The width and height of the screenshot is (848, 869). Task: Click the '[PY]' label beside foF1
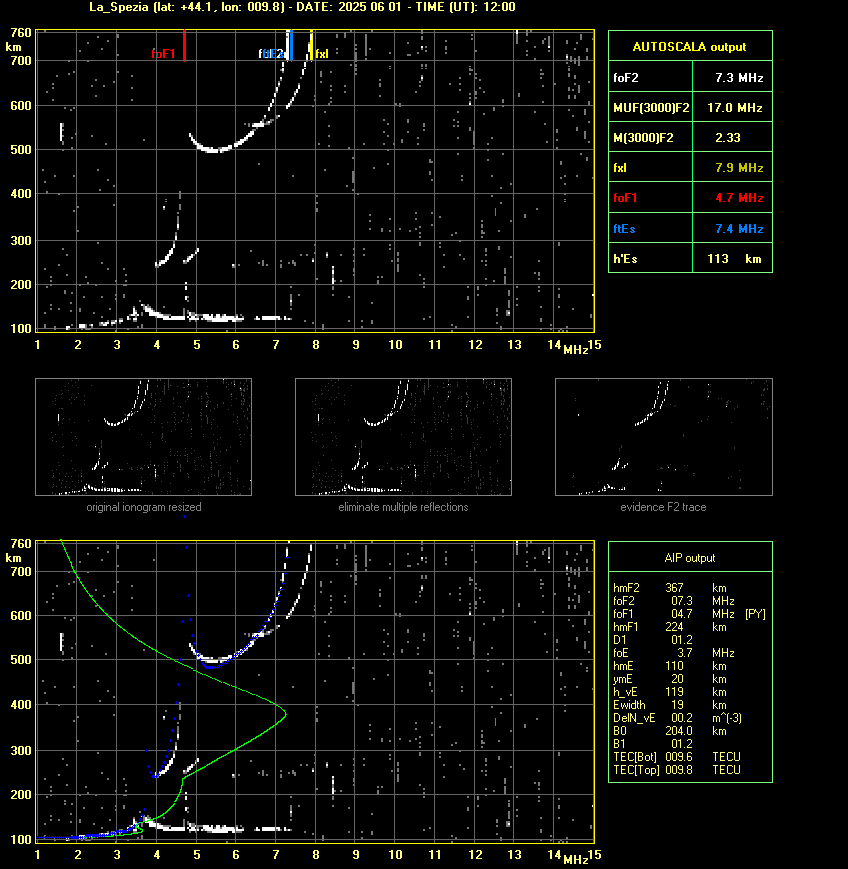pos(755,614)
